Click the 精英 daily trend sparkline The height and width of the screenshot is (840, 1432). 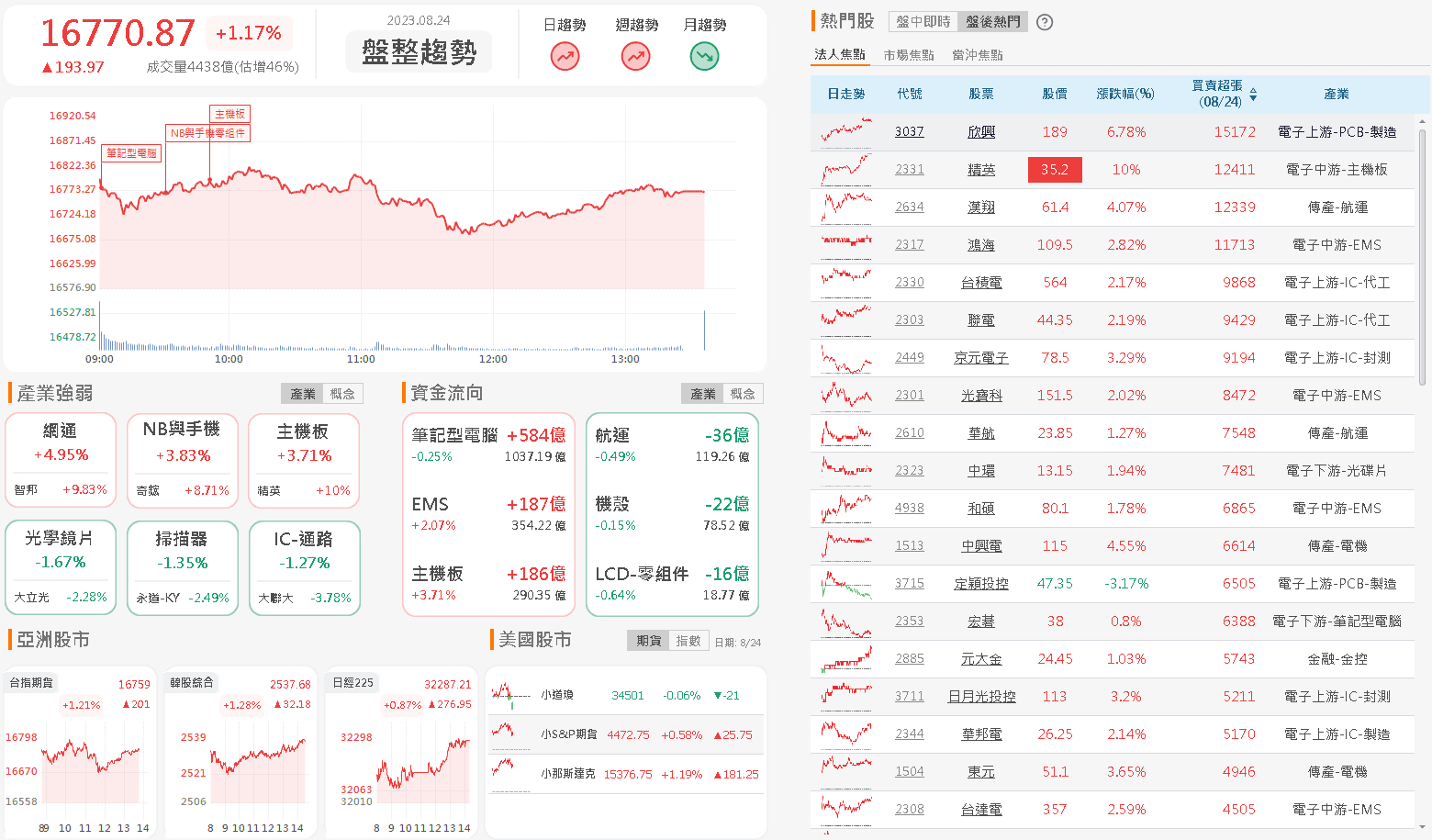846,170
